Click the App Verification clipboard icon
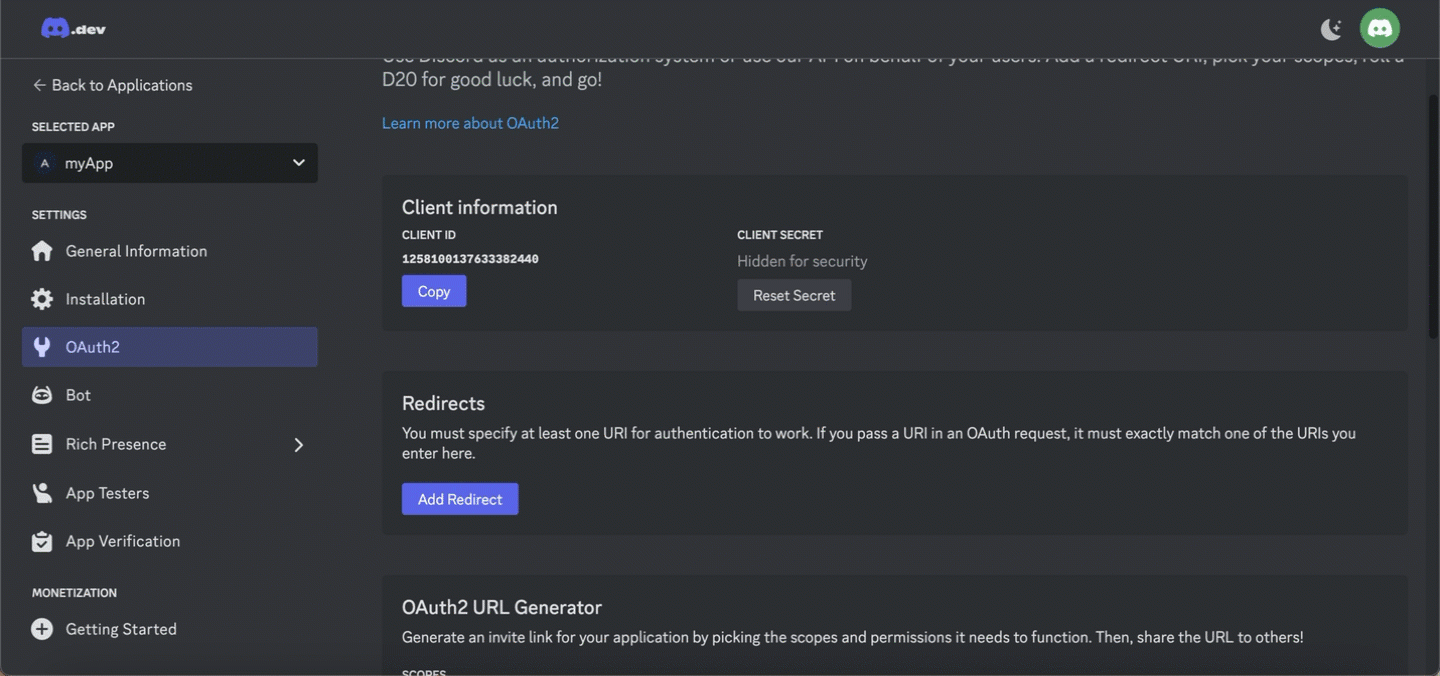 pyautogui.click(x=42, y=541)
